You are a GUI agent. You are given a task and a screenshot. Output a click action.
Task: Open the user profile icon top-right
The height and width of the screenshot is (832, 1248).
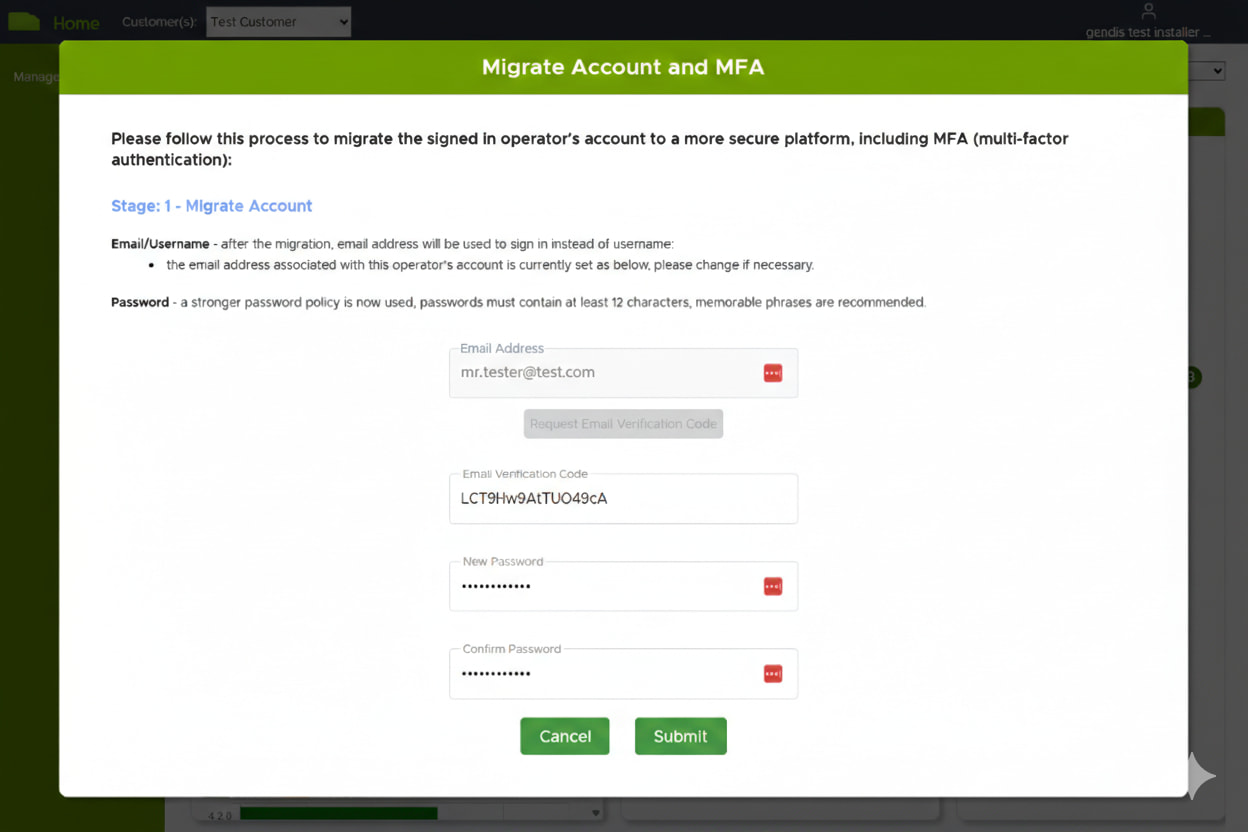(1147, 13)
